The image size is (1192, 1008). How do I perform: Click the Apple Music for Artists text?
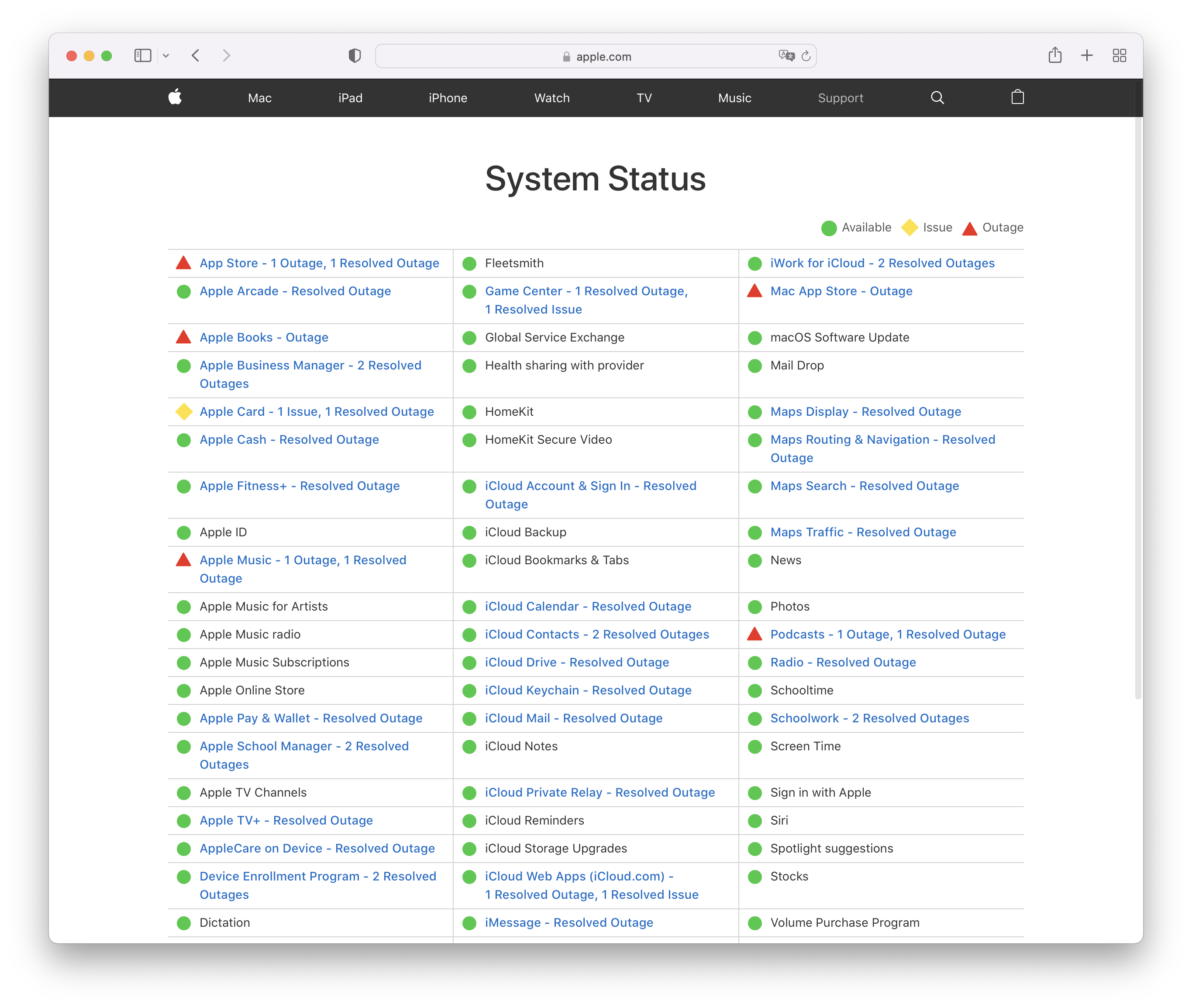(263, 606)
